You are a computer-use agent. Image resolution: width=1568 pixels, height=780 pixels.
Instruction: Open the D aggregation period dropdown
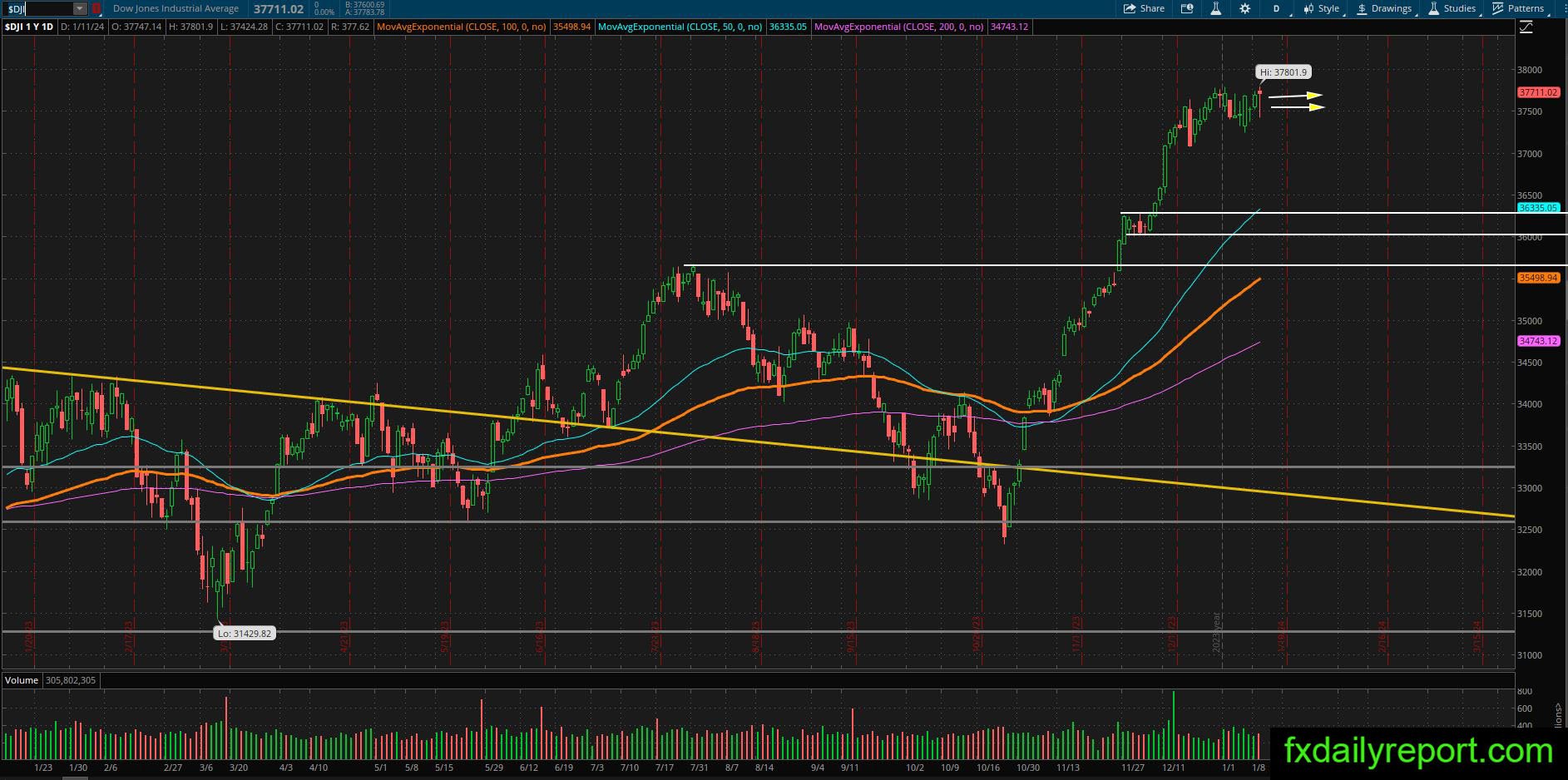point(1278,8)
